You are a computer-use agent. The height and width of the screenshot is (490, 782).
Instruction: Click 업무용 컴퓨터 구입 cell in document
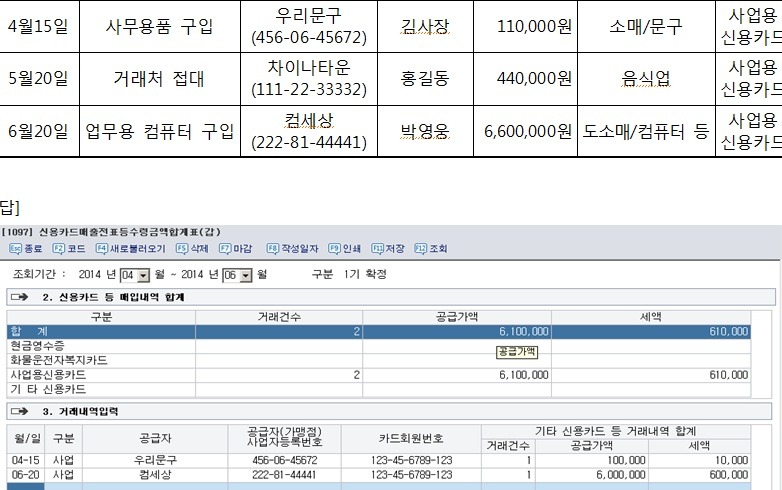[x=160, y=131]
